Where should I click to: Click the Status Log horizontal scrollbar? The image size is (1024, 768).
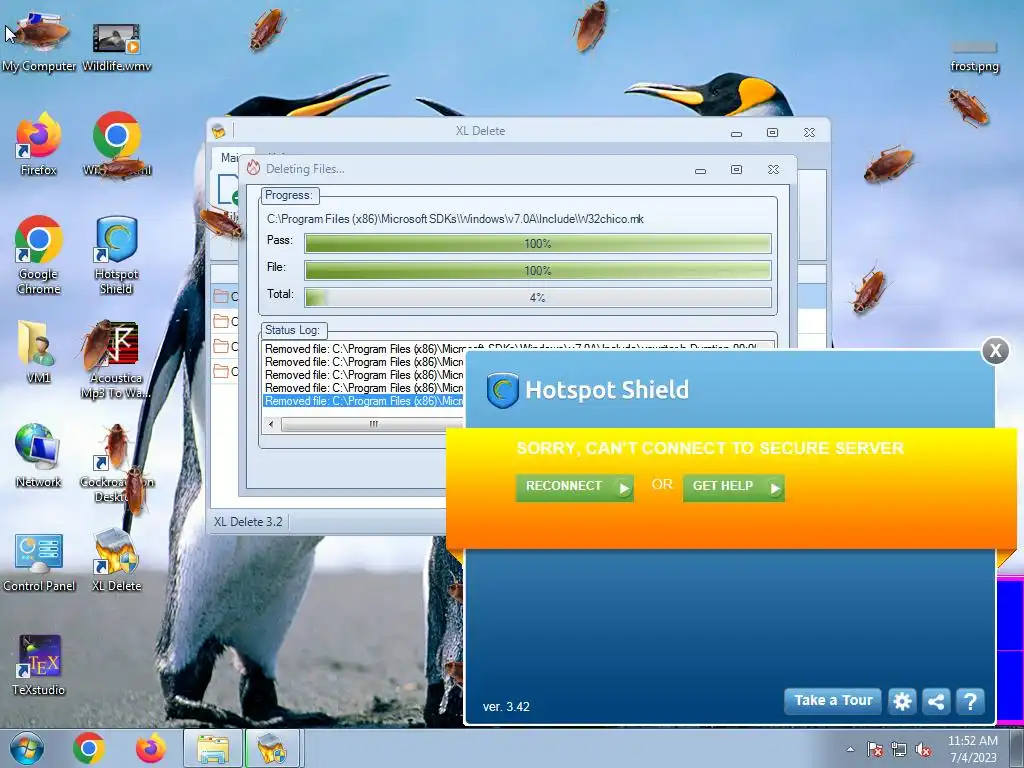coord(372,424)
